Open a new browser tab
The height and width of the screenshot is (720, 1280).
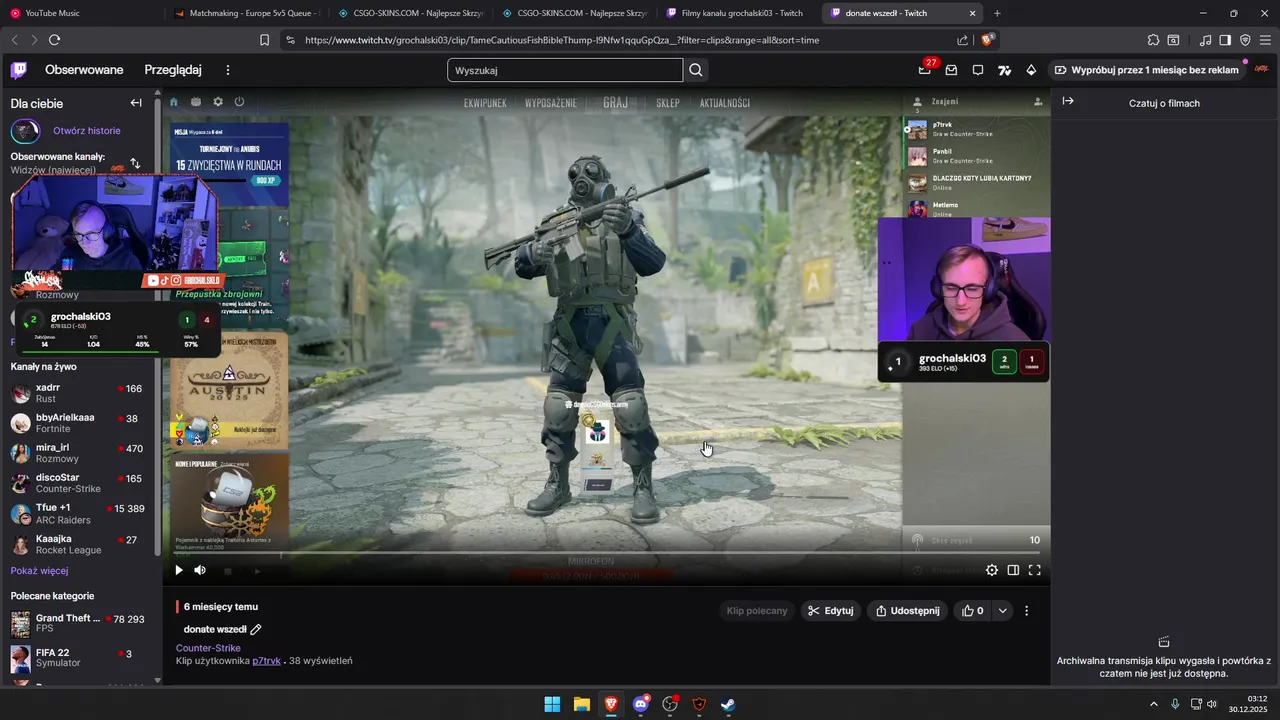point(997,13)
